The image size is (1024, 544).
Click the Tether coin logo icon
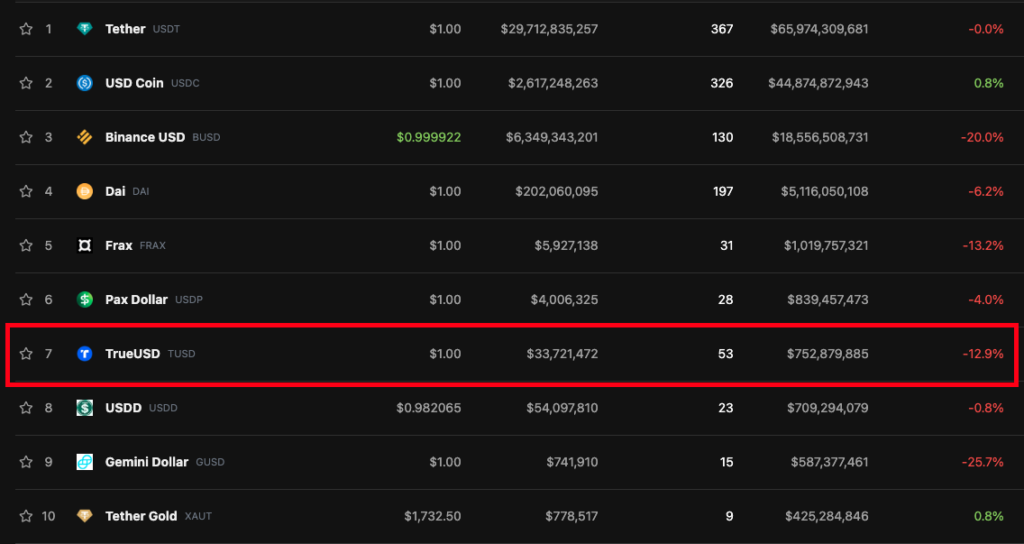click(x=85, y=29)
